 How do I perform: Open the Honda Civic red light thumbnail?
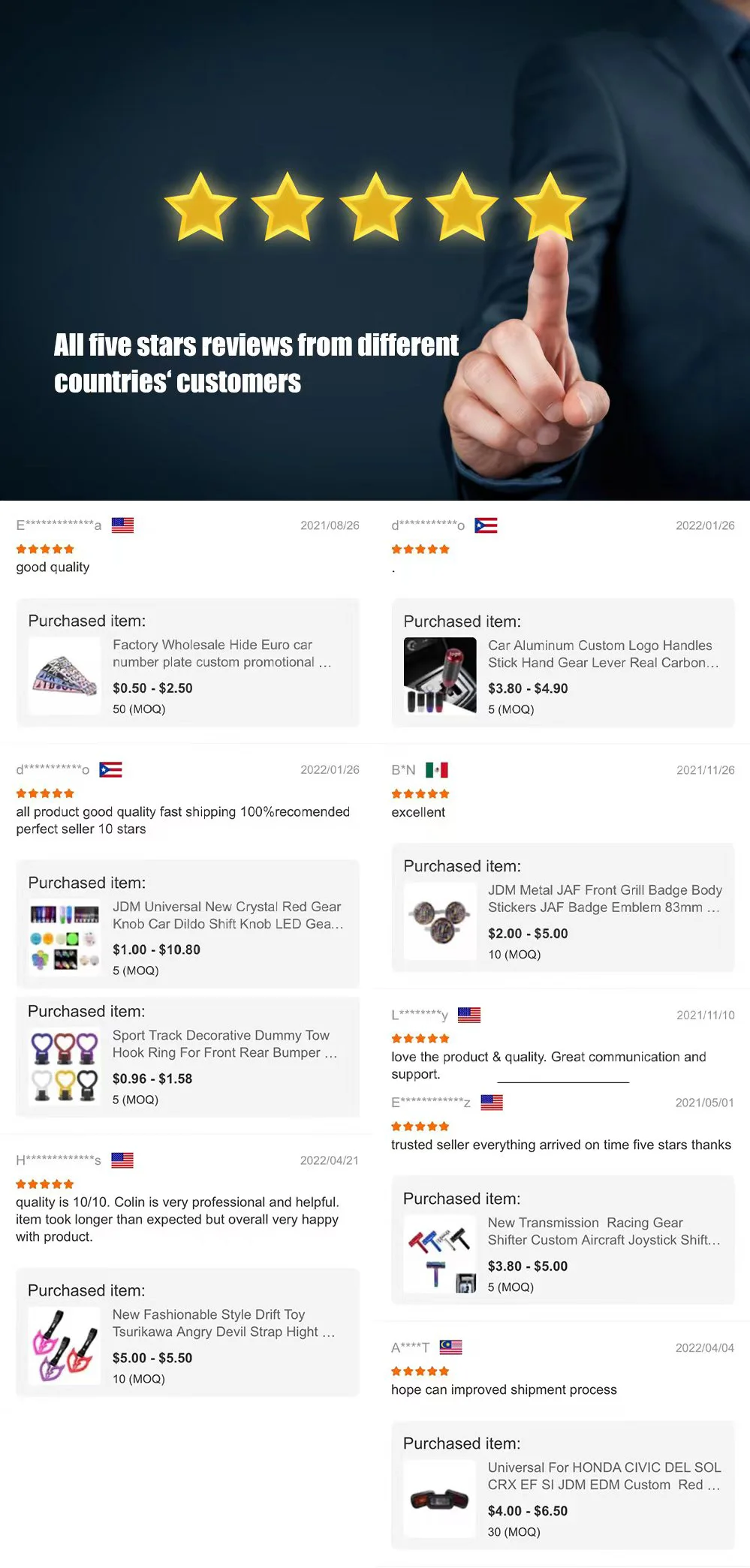pyautogui.click(x=440, y=1499)
